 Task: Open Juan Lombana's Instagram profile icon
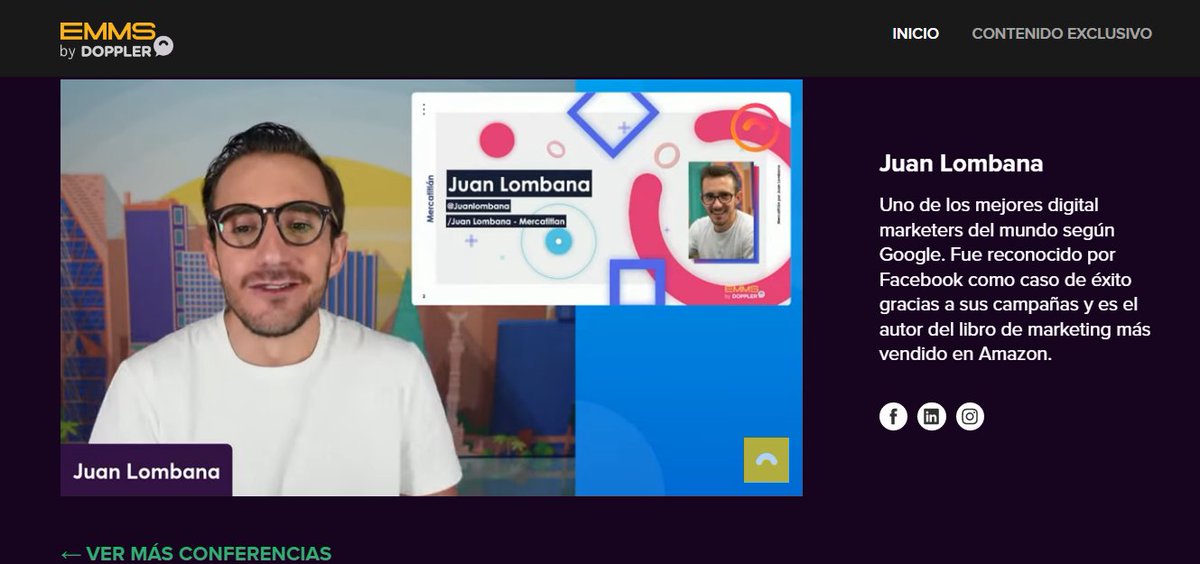click(970, 417)
